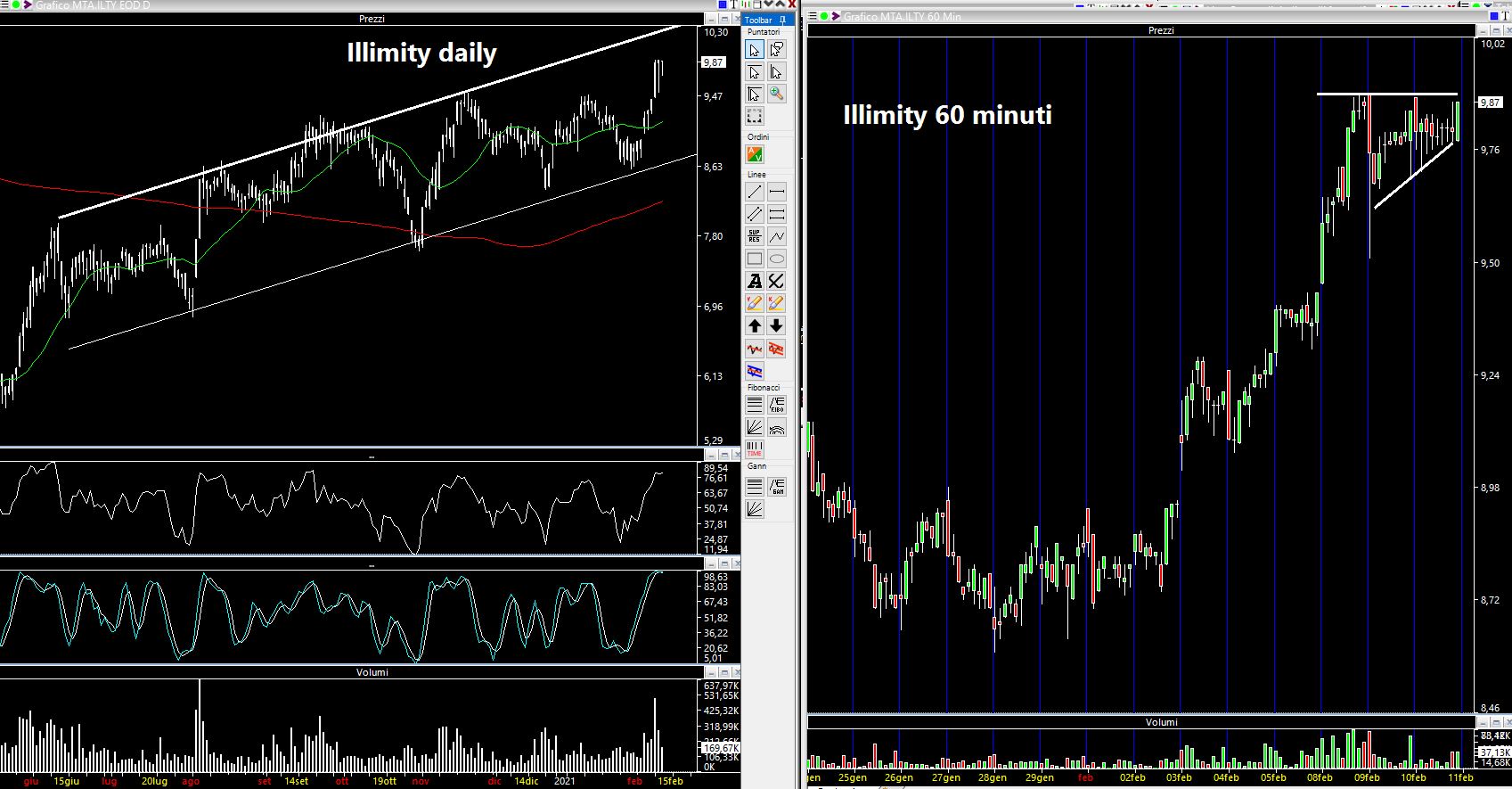Click the 15feb date label on daily axis

pyautogui.click(x=670, y=781)
